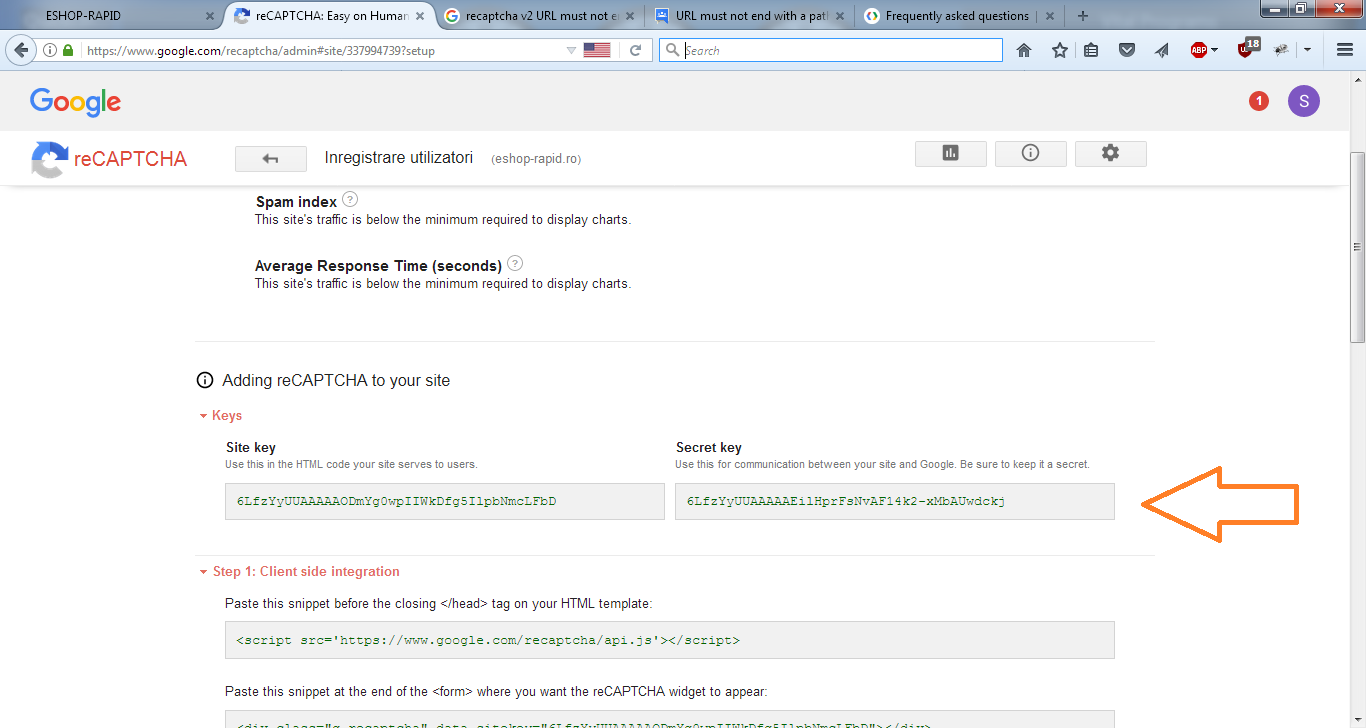Collapse Step 1: Client side integration

click(x=299, y=571)
